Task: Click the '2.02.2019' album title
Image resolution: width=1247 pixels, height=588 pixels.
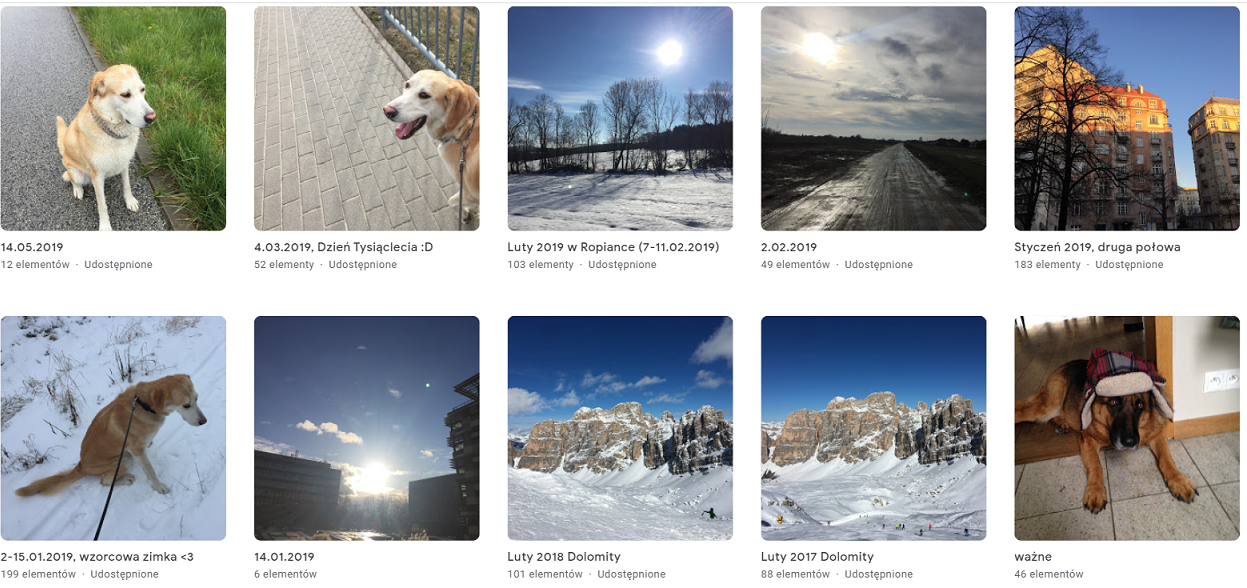Action: [x=789, y=247]
